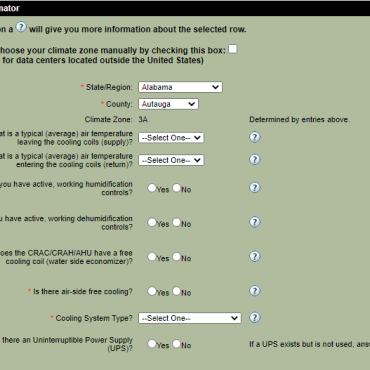Screen dimensions: 370x370
Task: Click the County field label
Action: point(119,104)
